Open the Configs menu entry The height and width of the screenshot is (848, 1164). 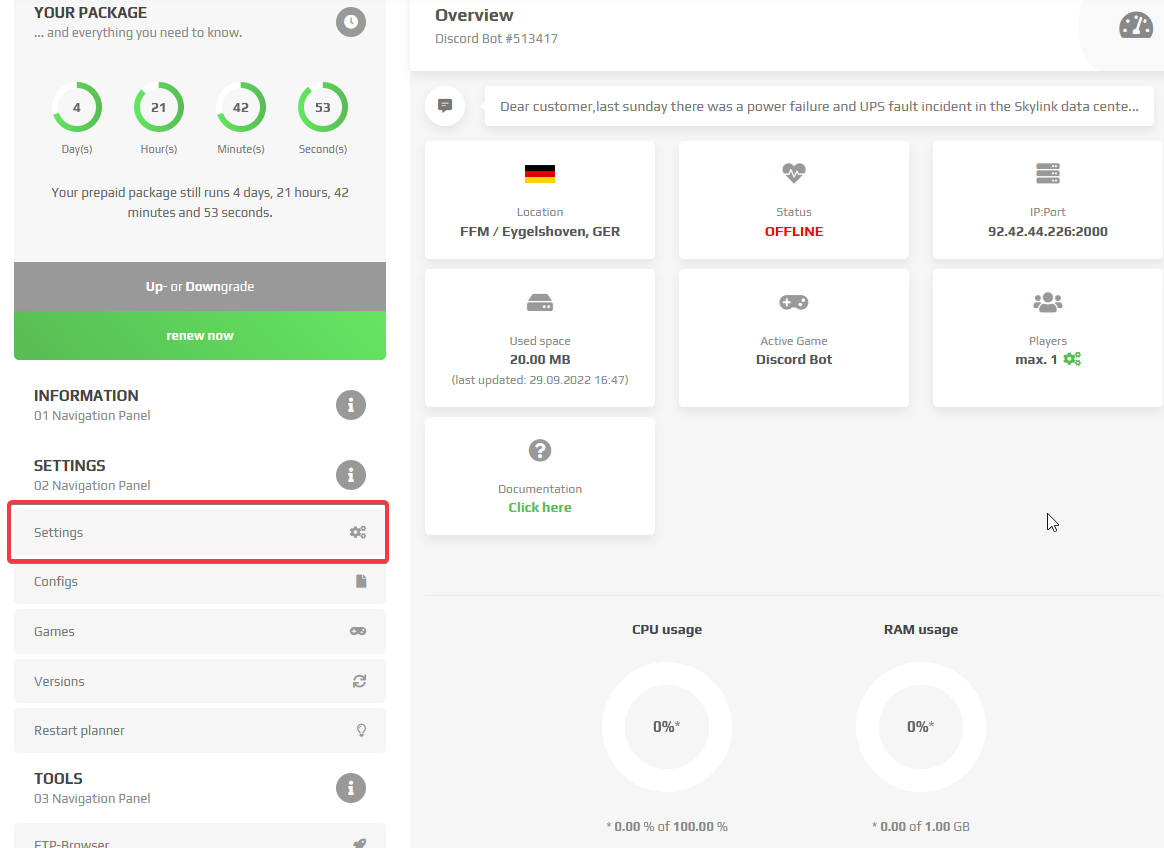pyautogui.click(x=200, y=581)
